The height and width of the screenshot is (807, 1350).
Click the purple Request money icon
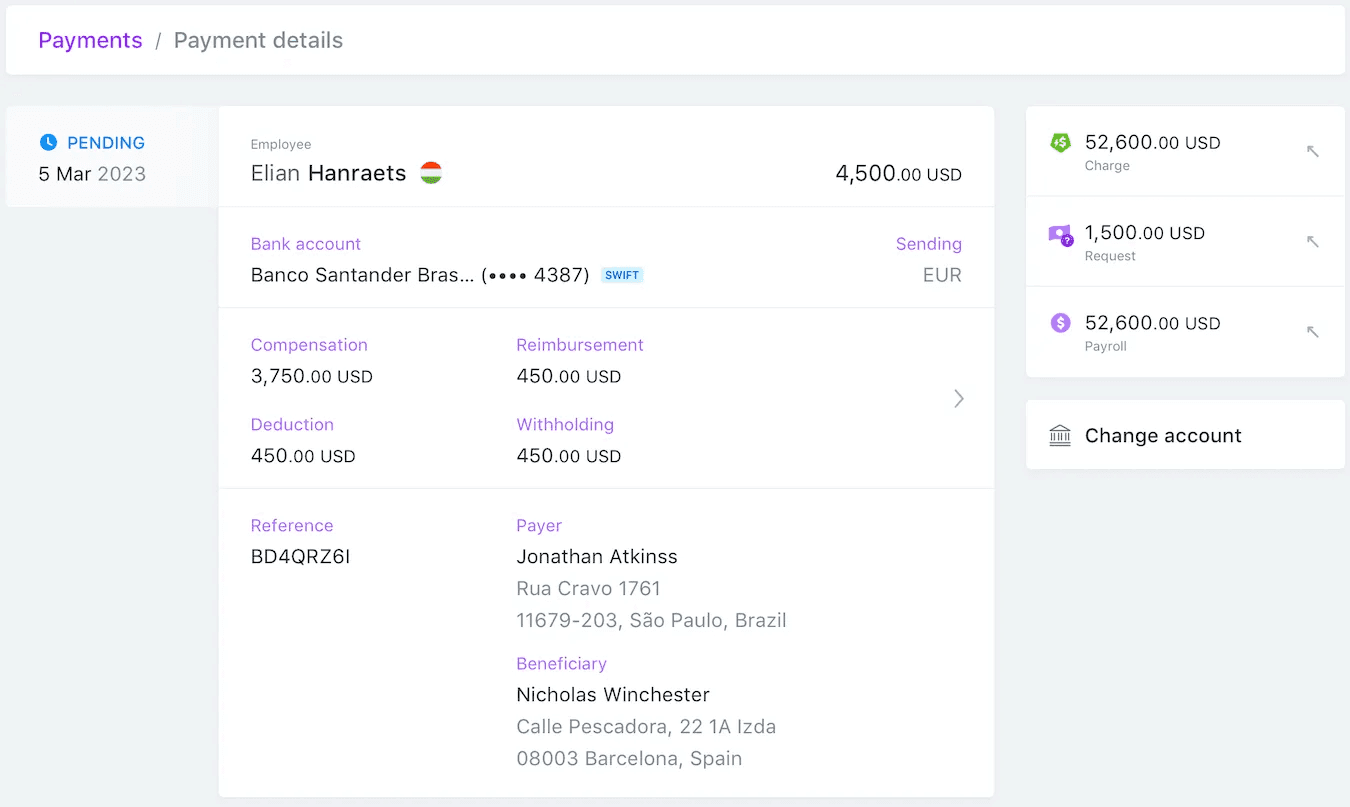(x=1060, y=233)
